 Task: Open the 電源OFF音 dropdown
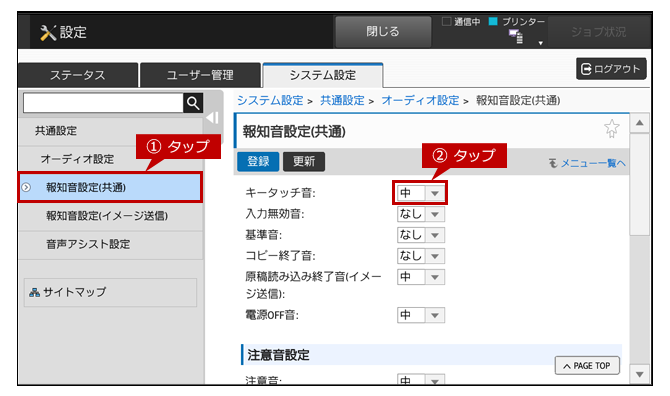pyautogui.click(x=420, y=315)
